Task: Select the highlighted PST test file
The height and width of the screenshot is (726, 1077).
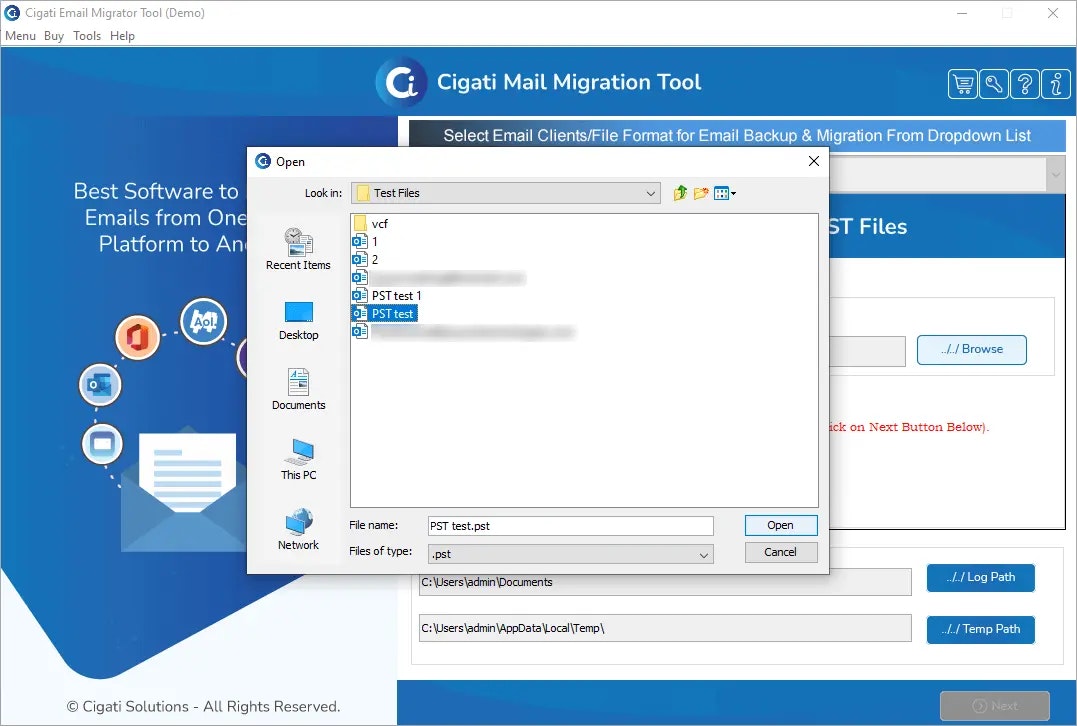Action: click(x=384, y=313)
